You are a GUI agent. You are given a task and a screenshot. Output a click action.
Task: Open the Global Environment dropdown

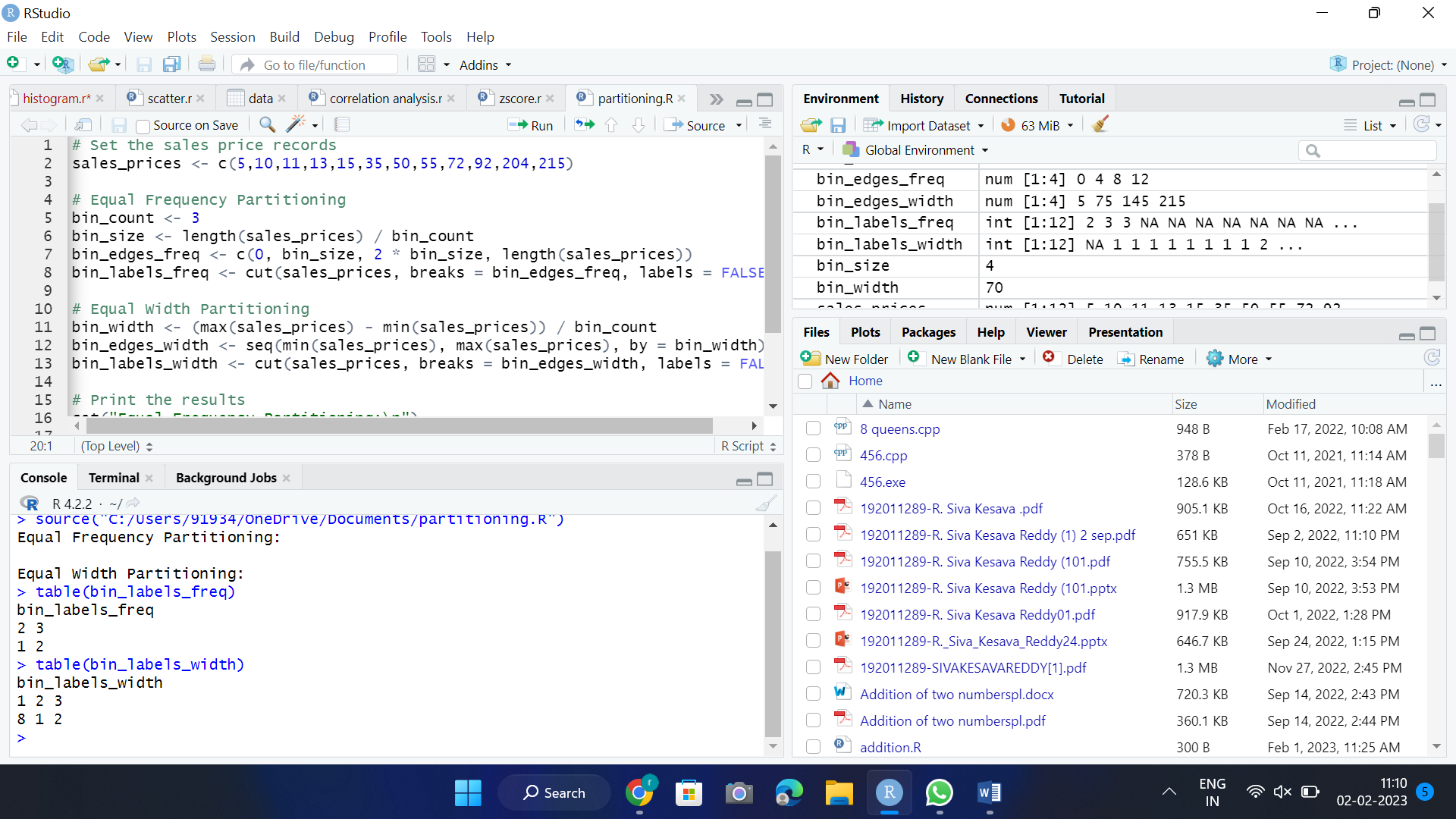click(916, 150)
